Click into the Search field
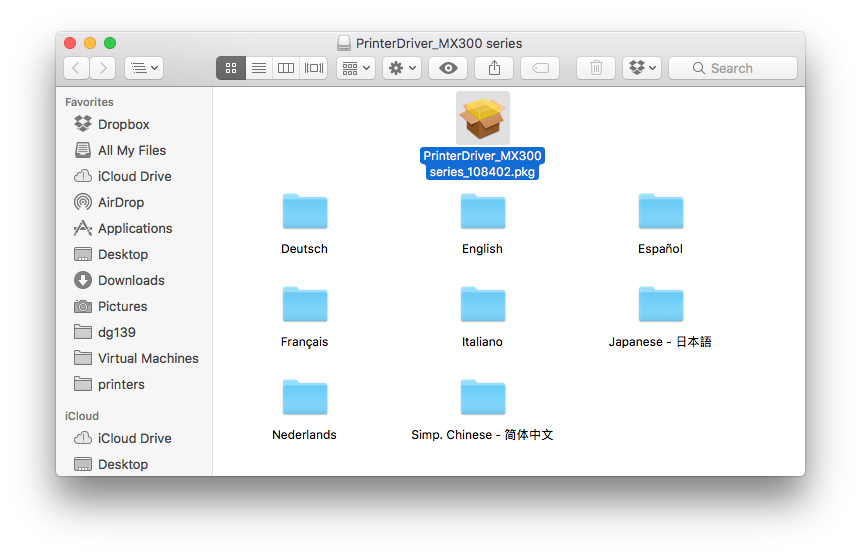Screen dimensions: 861x556 [733, 68]
